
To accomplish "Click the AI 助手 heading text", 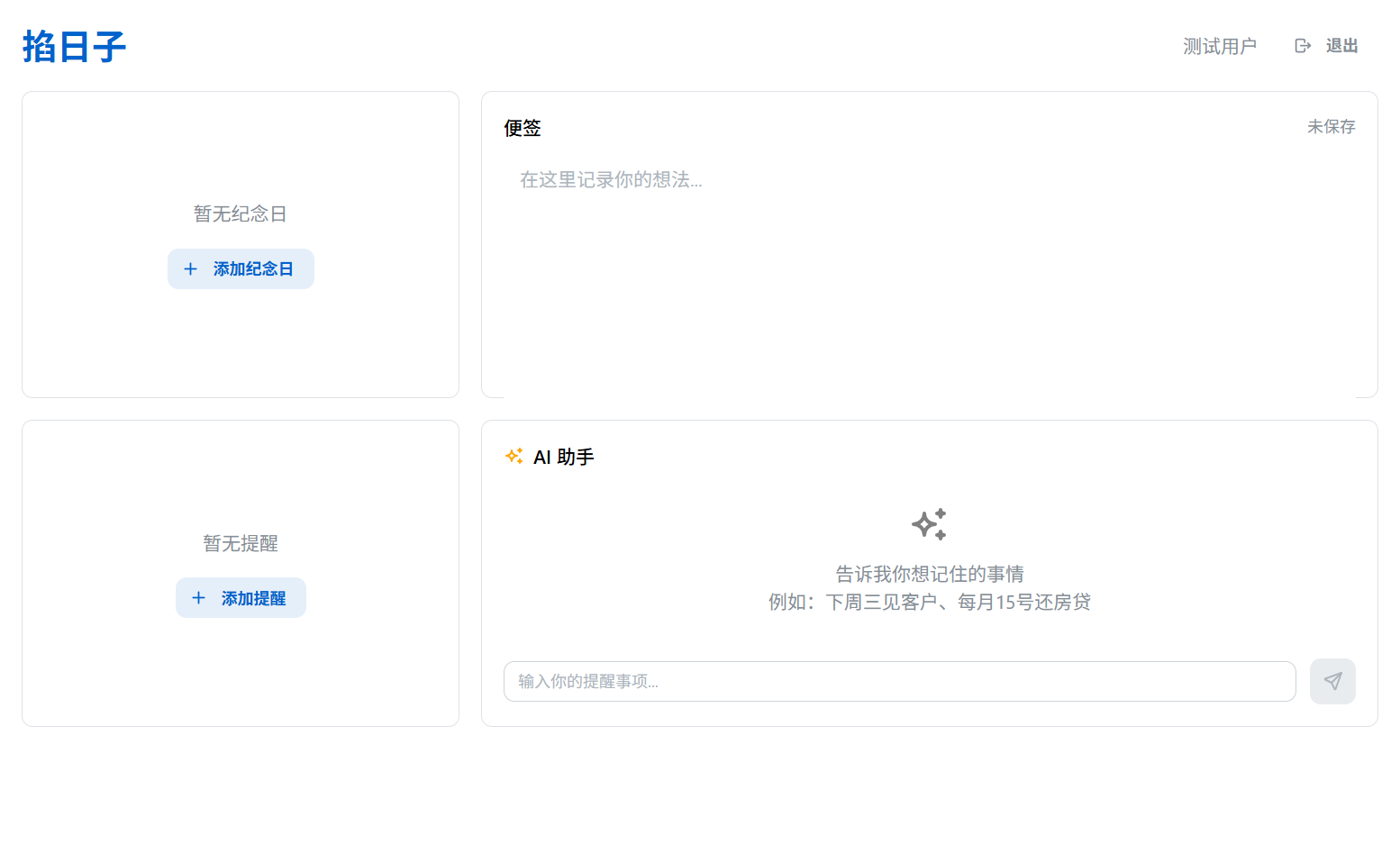I will 563,458.
